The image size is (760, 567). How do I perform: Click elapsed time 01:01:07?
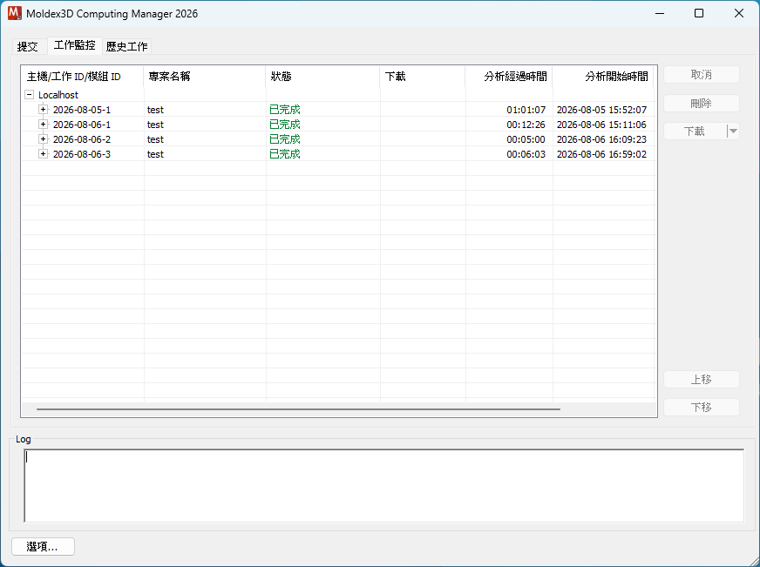tap(526, 110)
